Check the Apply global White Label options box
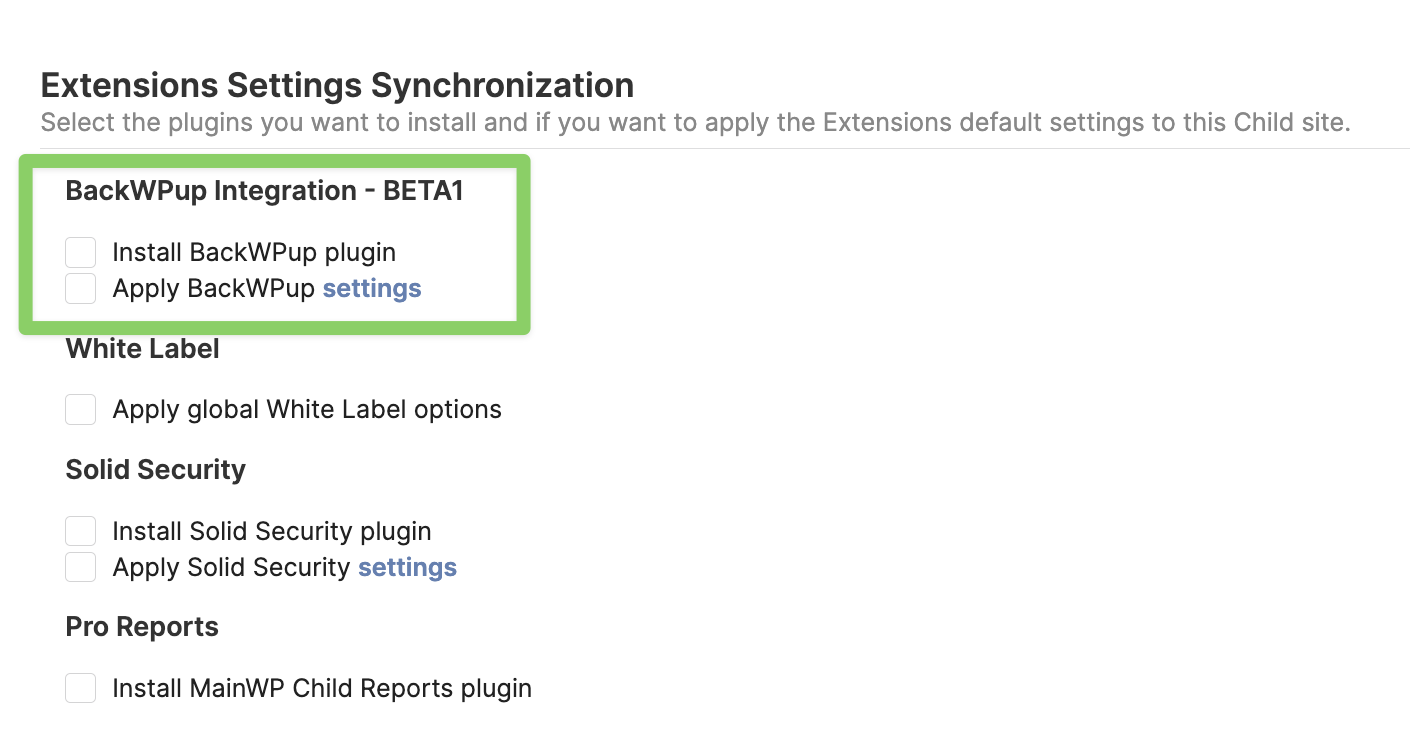Viewport: 1410px width, 750px height. (x=80, y=409)
